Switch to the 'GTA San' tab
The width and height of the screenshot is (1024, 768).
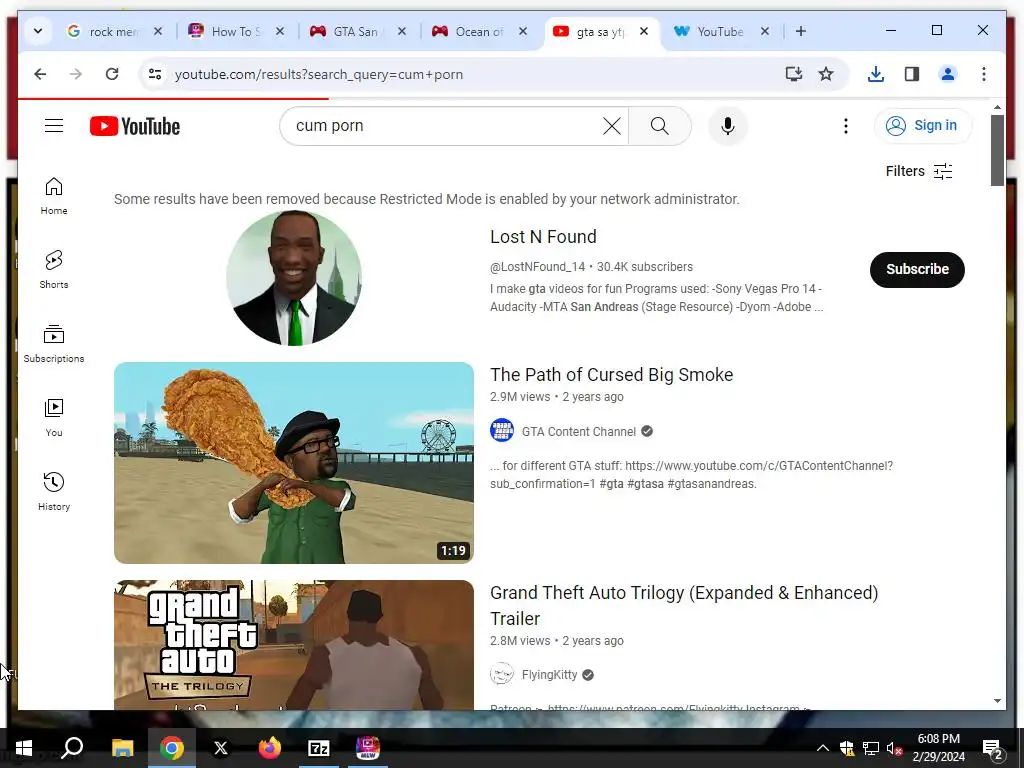[x=349, y=31]
